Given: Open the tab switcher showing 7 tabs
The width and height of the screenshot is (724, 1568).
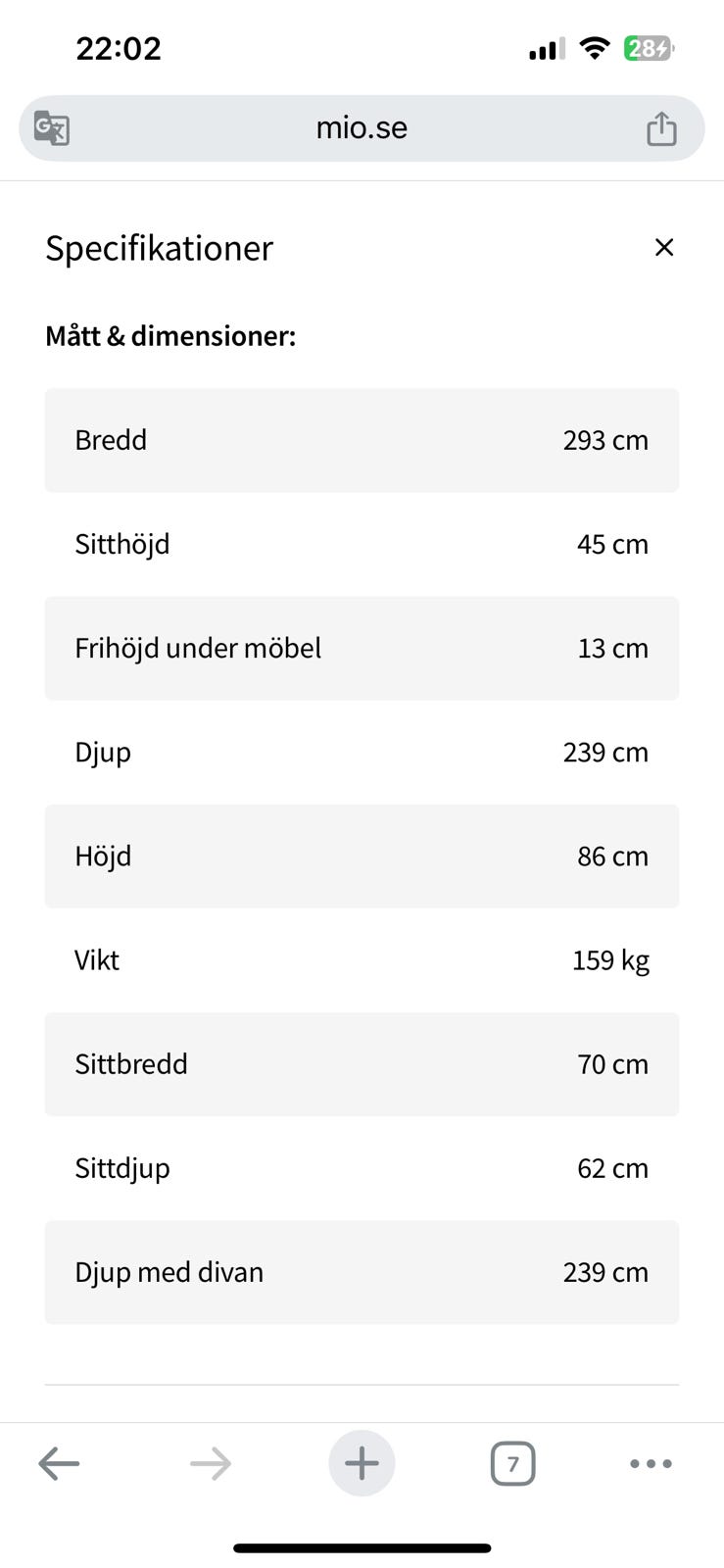Looking at the screenshot, I should coord(512,1464).
